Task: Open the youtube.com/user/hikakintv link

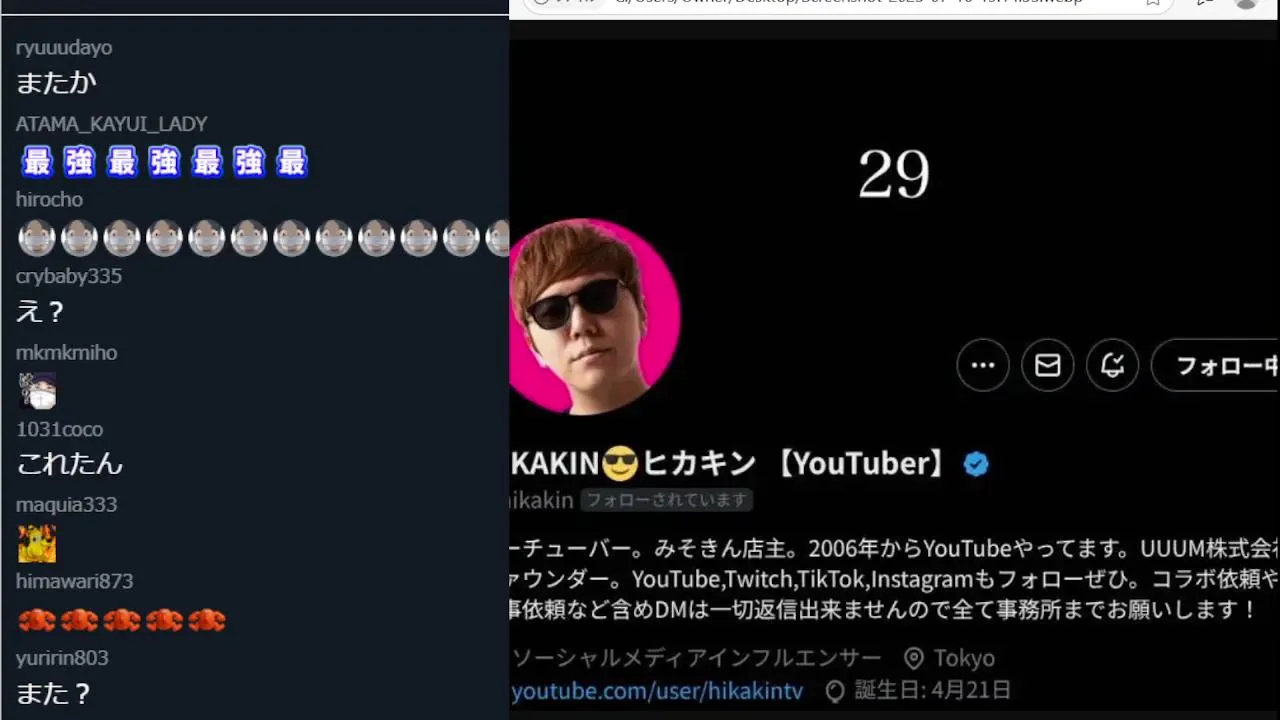Action: 657,690
